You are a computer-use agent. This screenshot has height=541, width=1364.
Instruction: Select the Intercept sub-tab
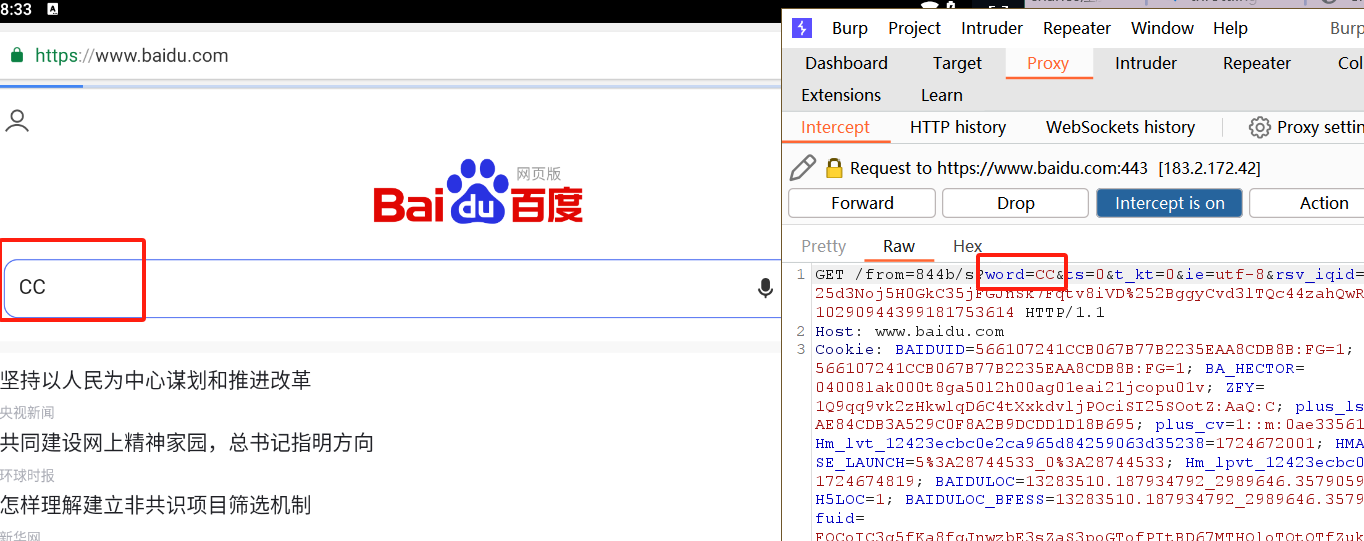(835, 127)
